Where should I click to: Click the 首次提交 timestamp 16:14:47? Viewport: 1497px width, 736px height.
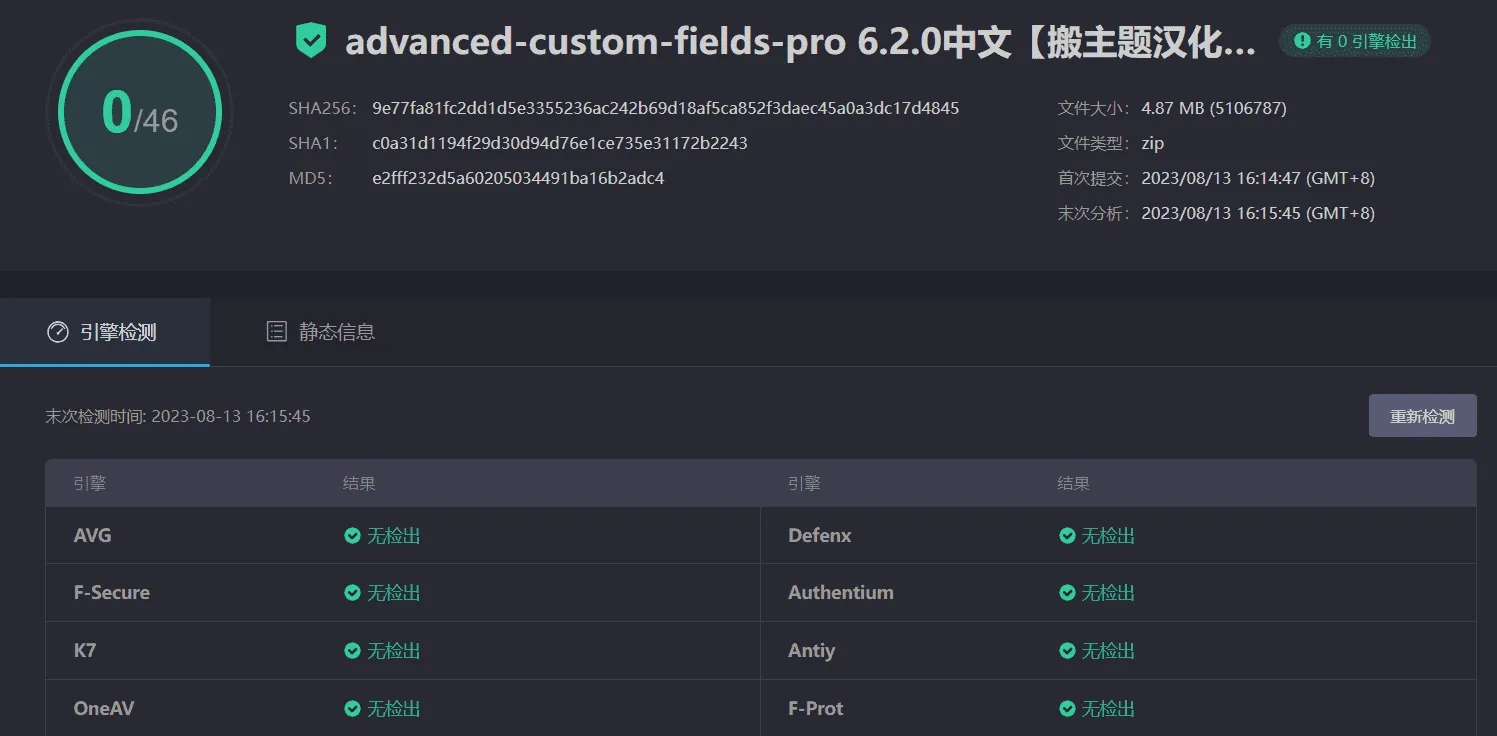(1258, 178)
